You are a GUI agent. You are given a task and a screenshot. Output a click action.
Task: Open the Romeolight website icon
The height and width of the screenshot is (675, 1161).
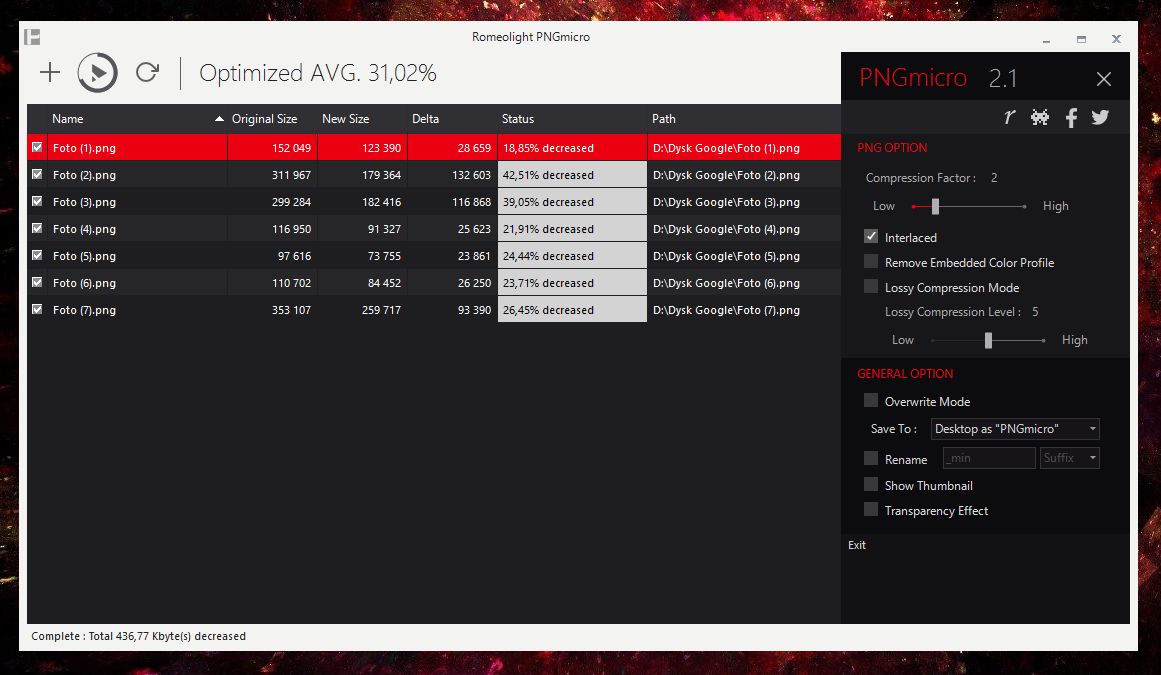point(1008,117)
